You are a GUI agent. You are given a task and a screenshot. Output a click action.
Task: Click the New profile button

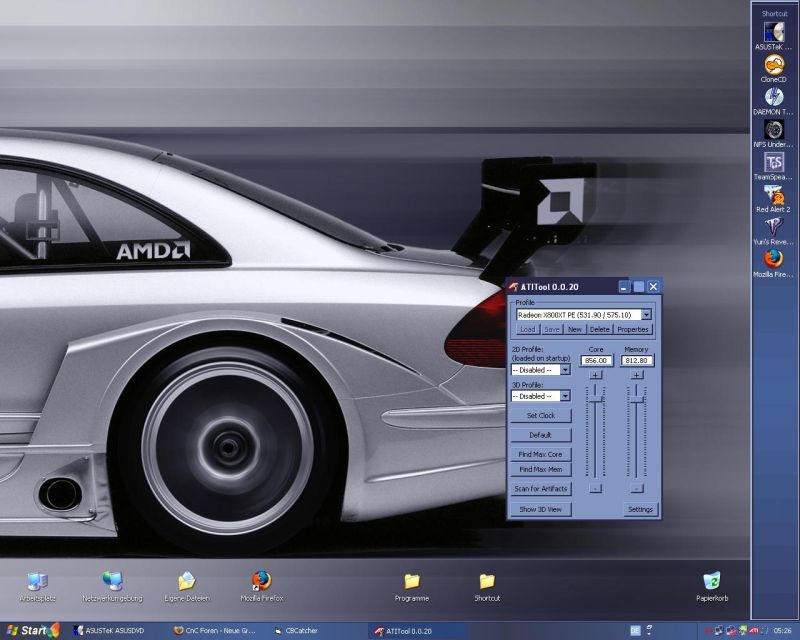(574, 329)
